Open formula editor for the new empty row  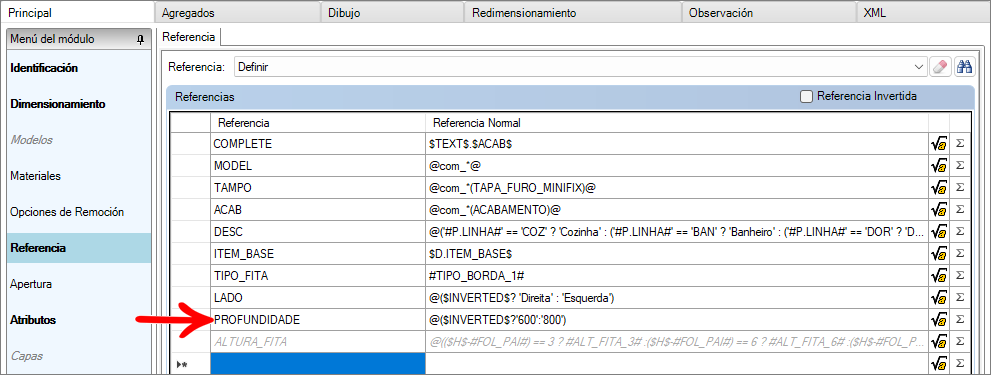[939, 364]
